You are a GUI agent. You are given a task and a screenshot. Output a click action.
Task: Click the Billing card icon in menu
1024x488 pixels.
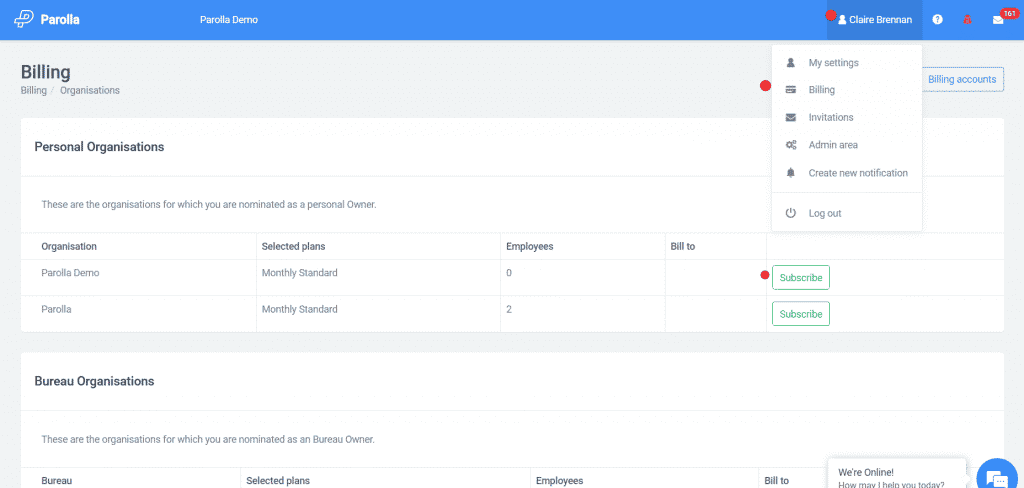(x=790, y=90)
